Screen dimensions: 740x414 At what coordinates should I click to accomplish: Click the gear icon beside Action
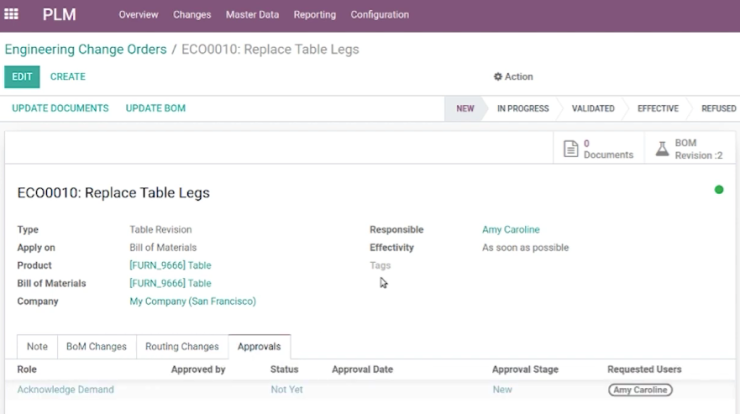[497, 76]
